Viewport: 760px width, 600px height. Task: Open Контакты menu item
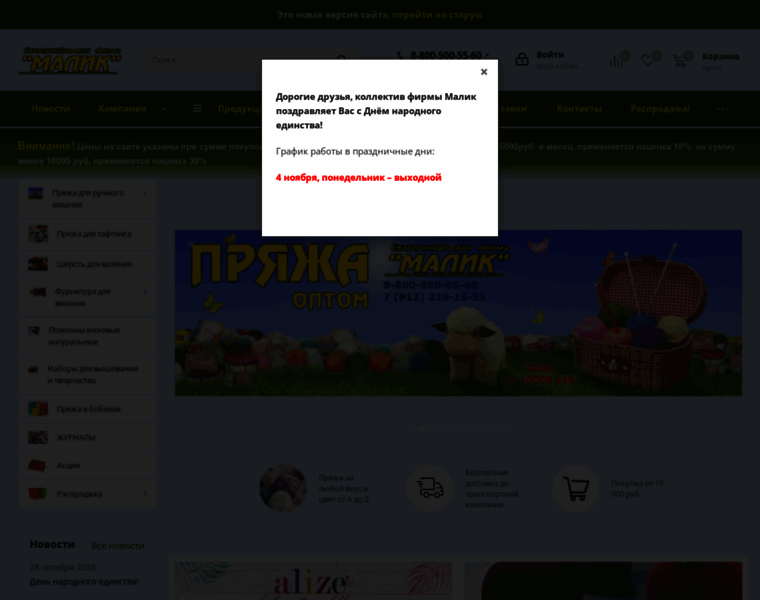pyautogui.click(x=579, y=109)
